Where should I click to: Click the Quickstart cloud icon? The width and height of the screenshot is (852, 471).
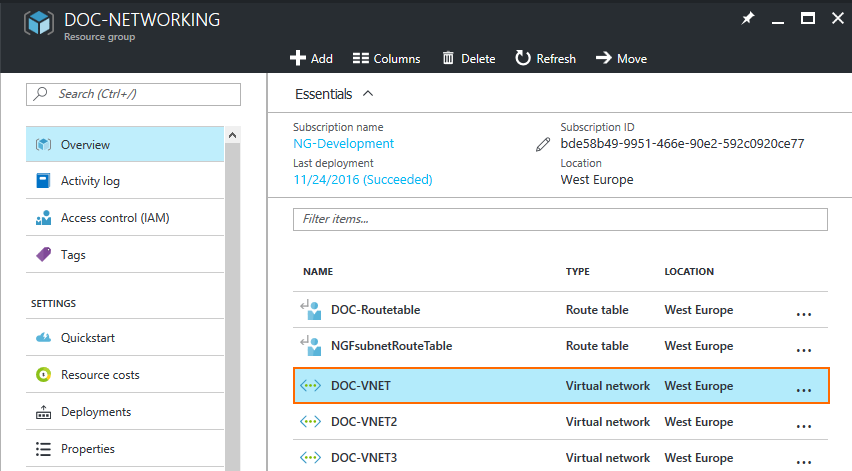(x=43, y=337)
